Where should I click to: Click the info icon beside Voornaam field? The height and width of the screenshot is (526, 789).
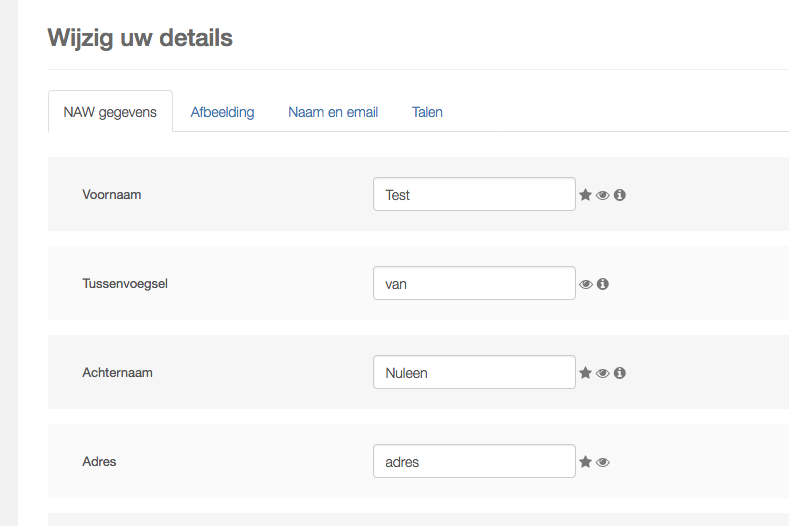point(620,195)
